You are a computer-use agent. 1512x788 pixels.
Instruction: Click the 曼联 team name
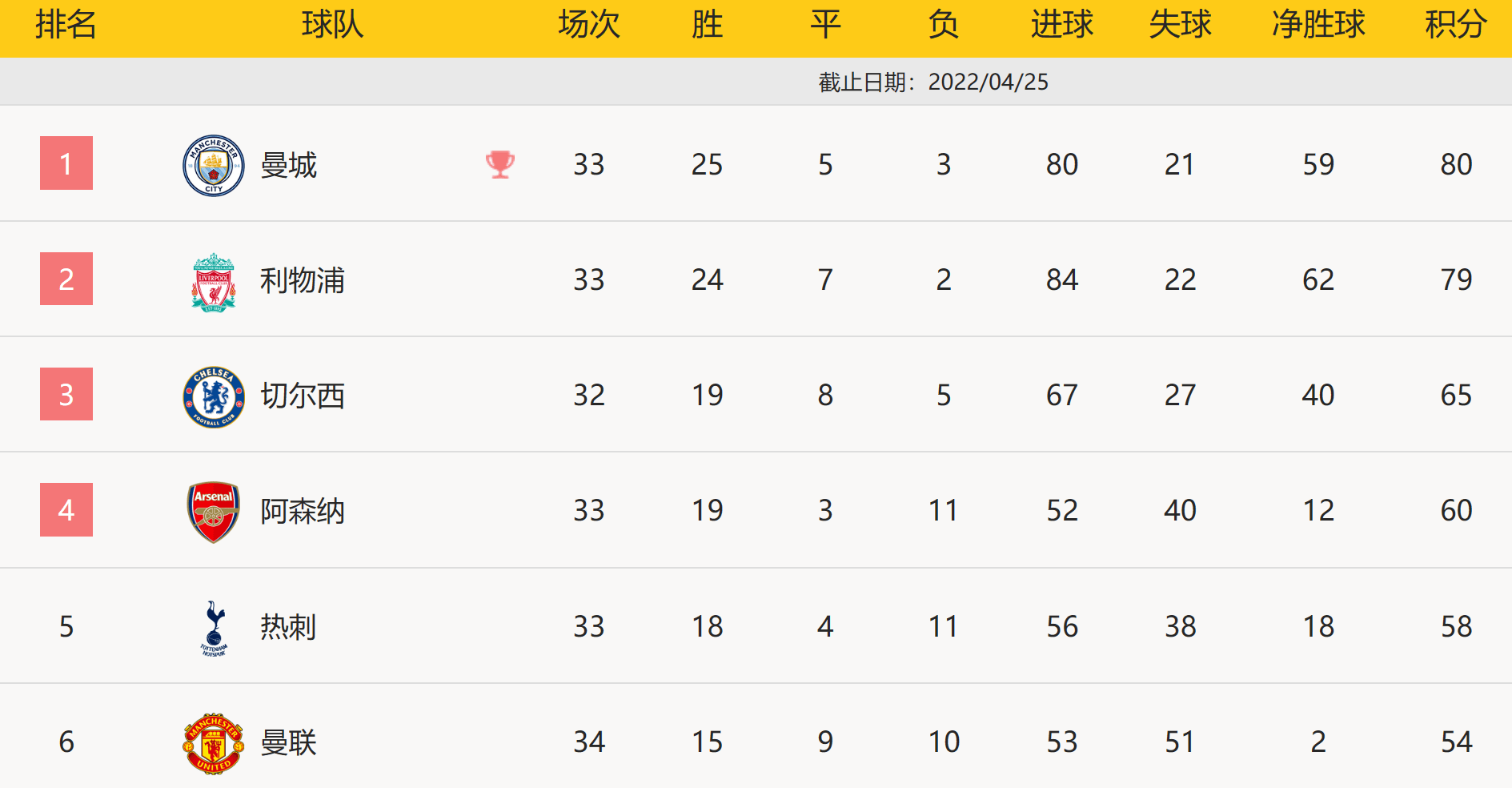coord(289,742)
